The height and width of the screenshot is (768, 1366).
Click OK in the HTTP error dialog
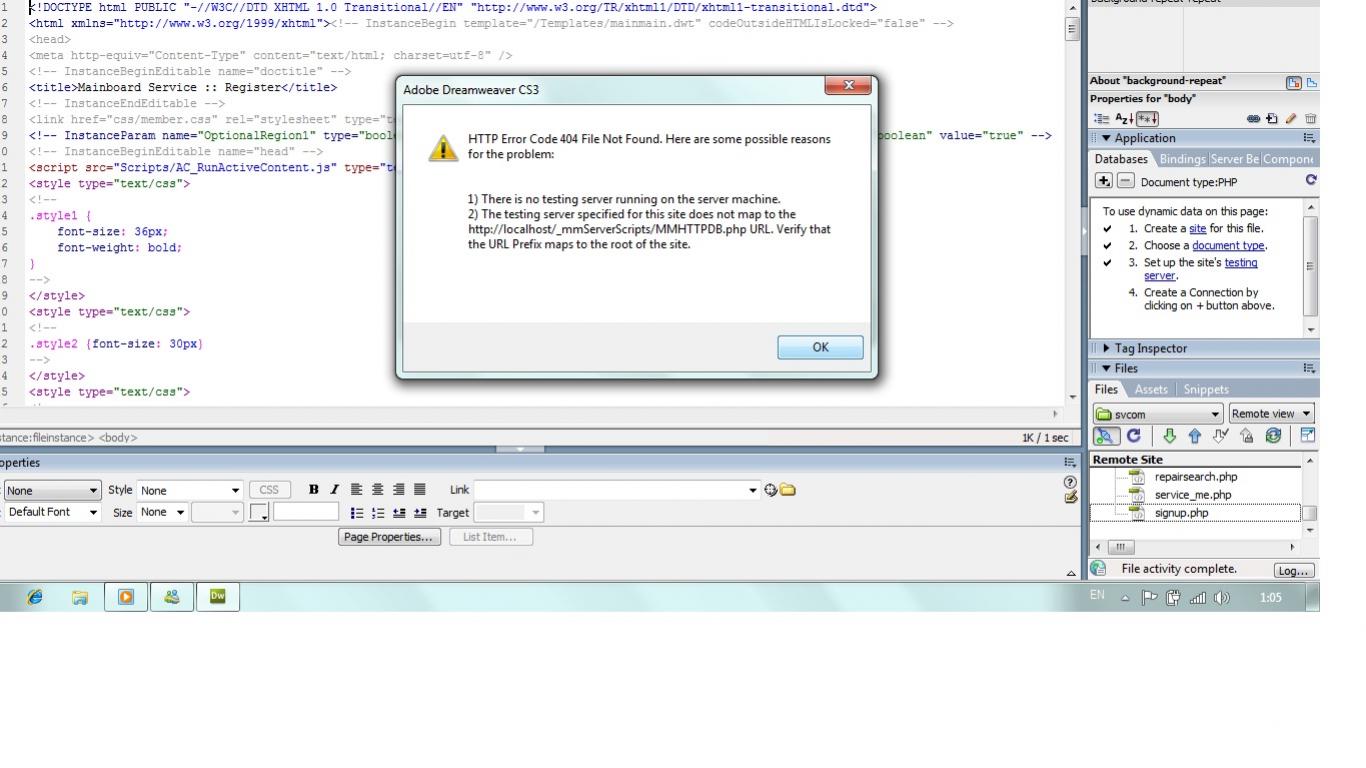coord(820,347)
